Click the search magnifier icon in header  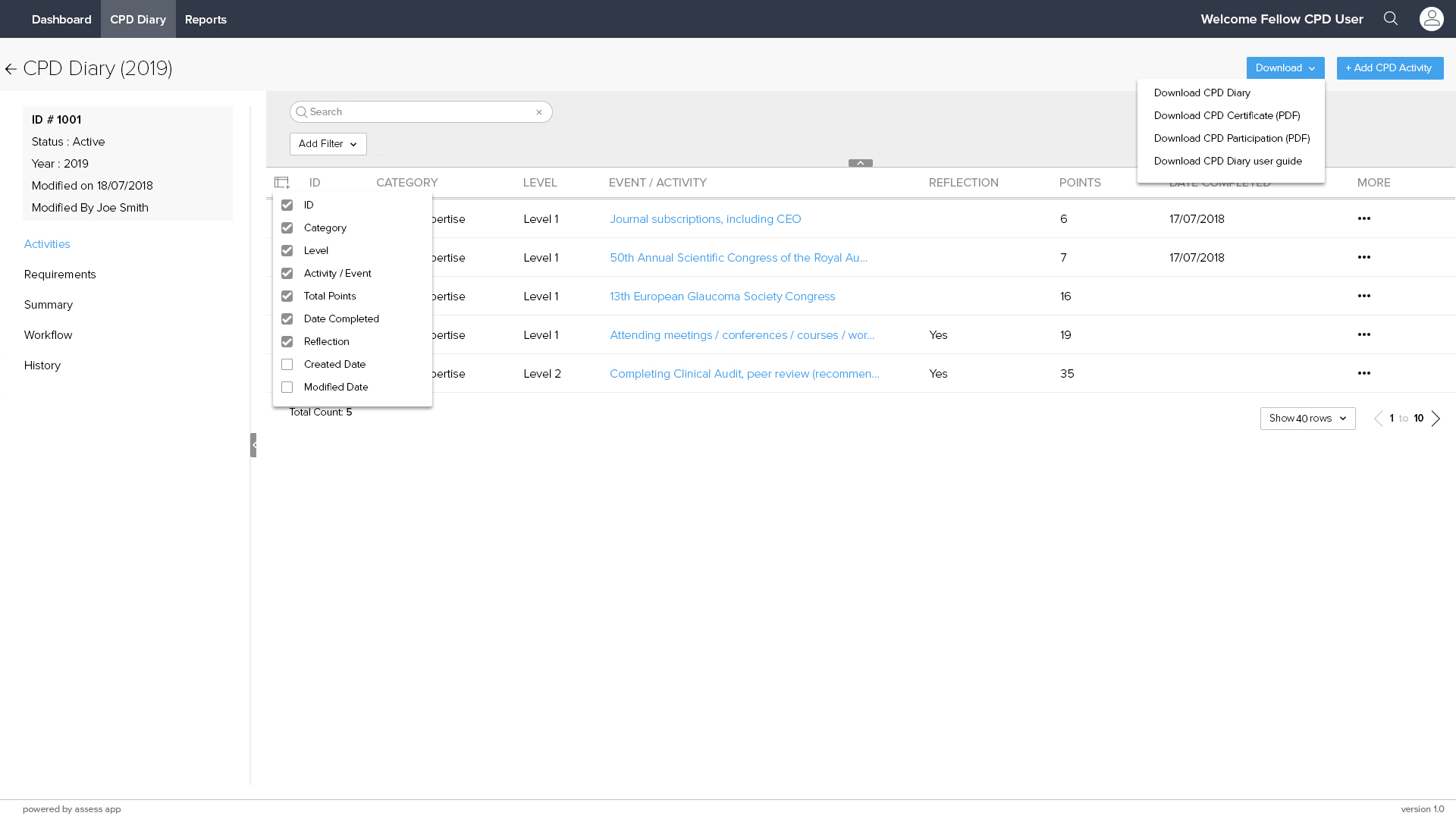point(1390,19)
